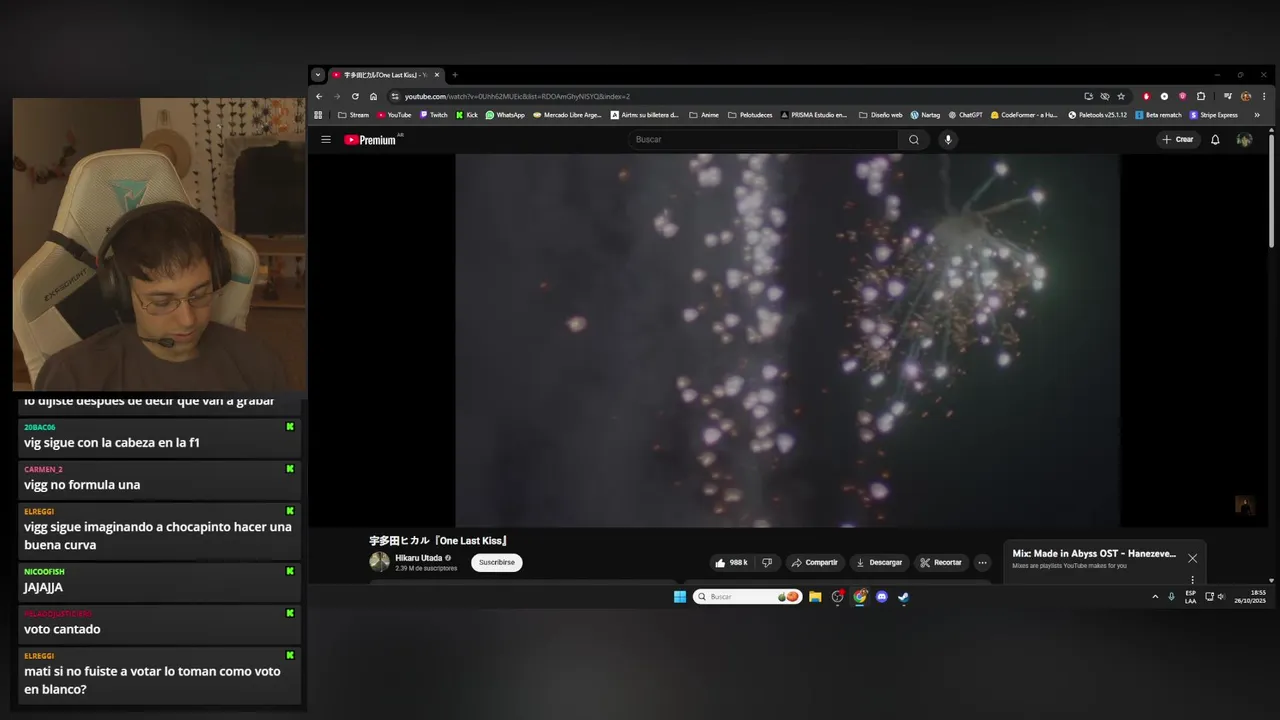The width and height of the screenshot is (1280, 720).
Task: Open YouTube notifications bell
Action: tap(1215, 140)
